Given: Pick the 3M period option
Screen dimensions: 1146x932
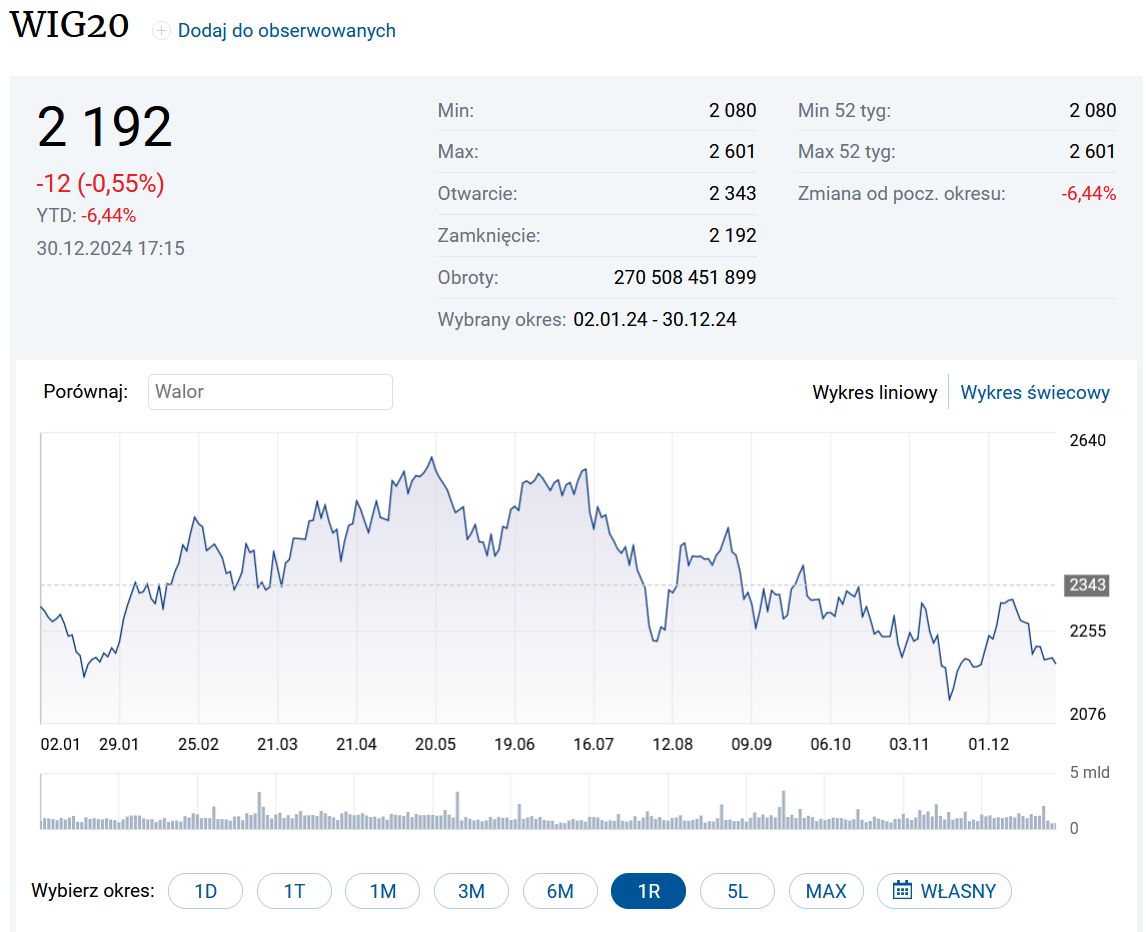Looking at the screenshot, I should click(471, 891).
